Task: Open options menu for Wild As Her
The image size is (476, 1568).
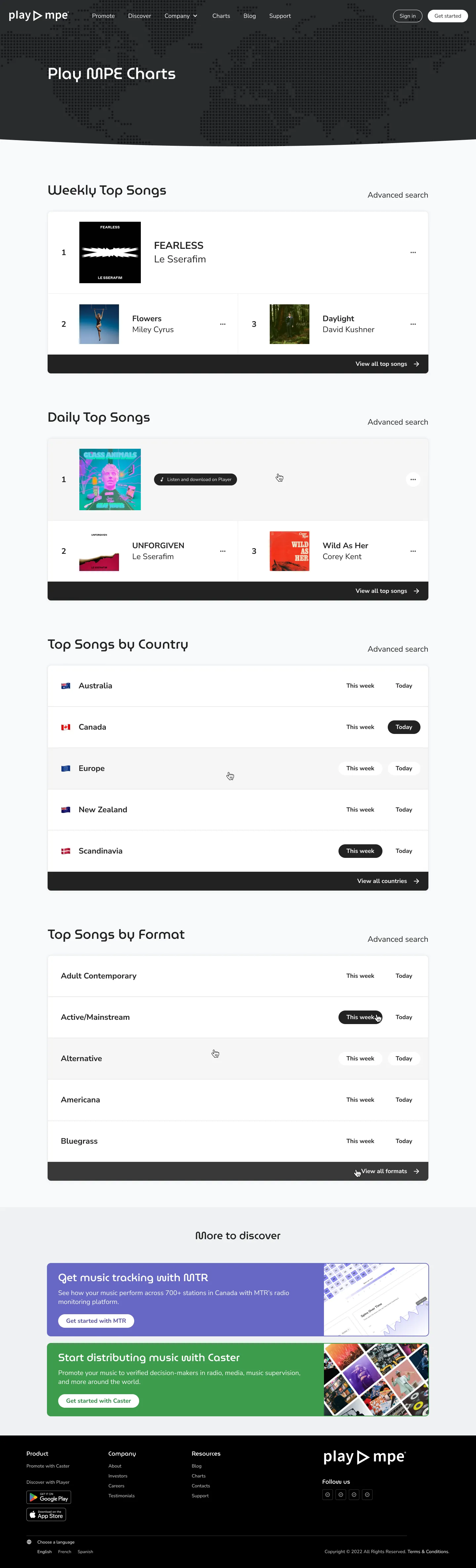Action: coord(413,551)
